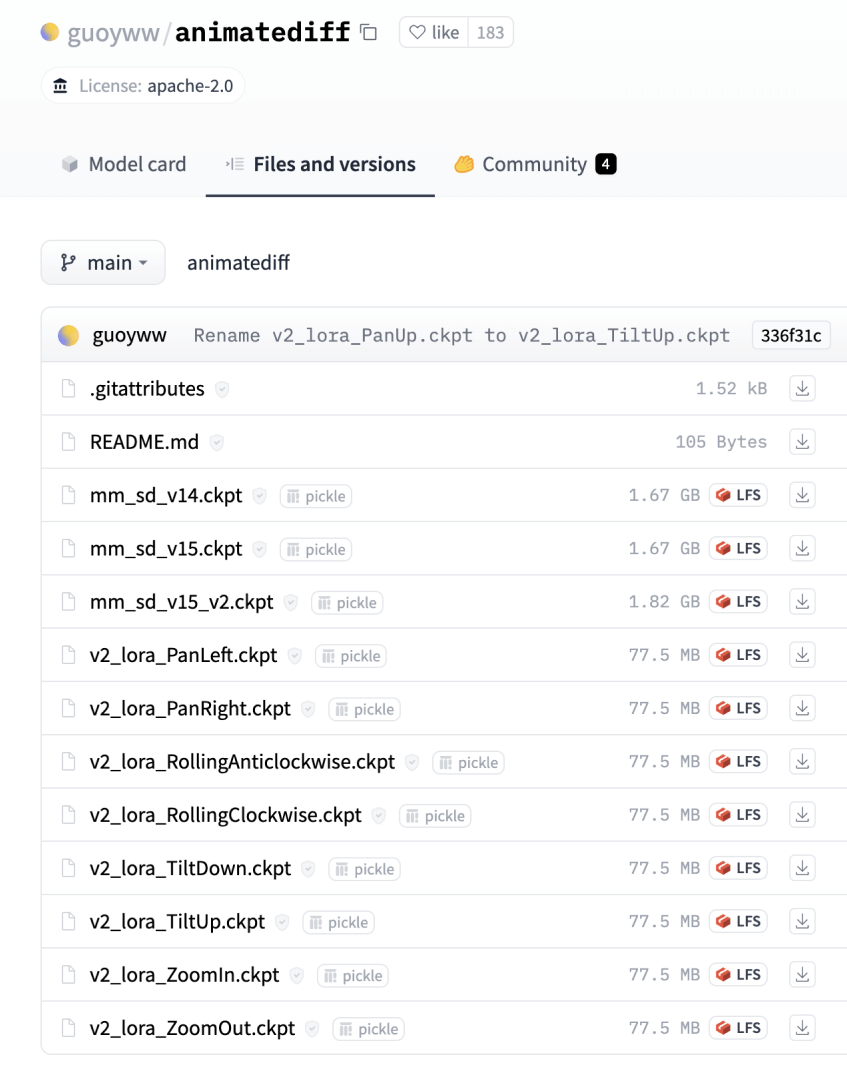Click the like heart button
The width and height of the screenshot is (847, 1071).
(433, 33)
